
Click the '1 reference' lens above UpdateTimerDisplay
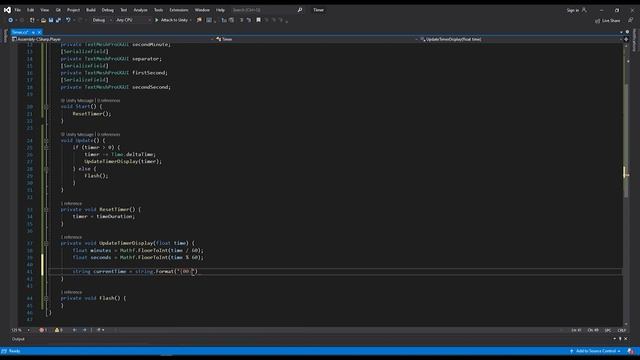pyautogui.click(x=71, y=237)
